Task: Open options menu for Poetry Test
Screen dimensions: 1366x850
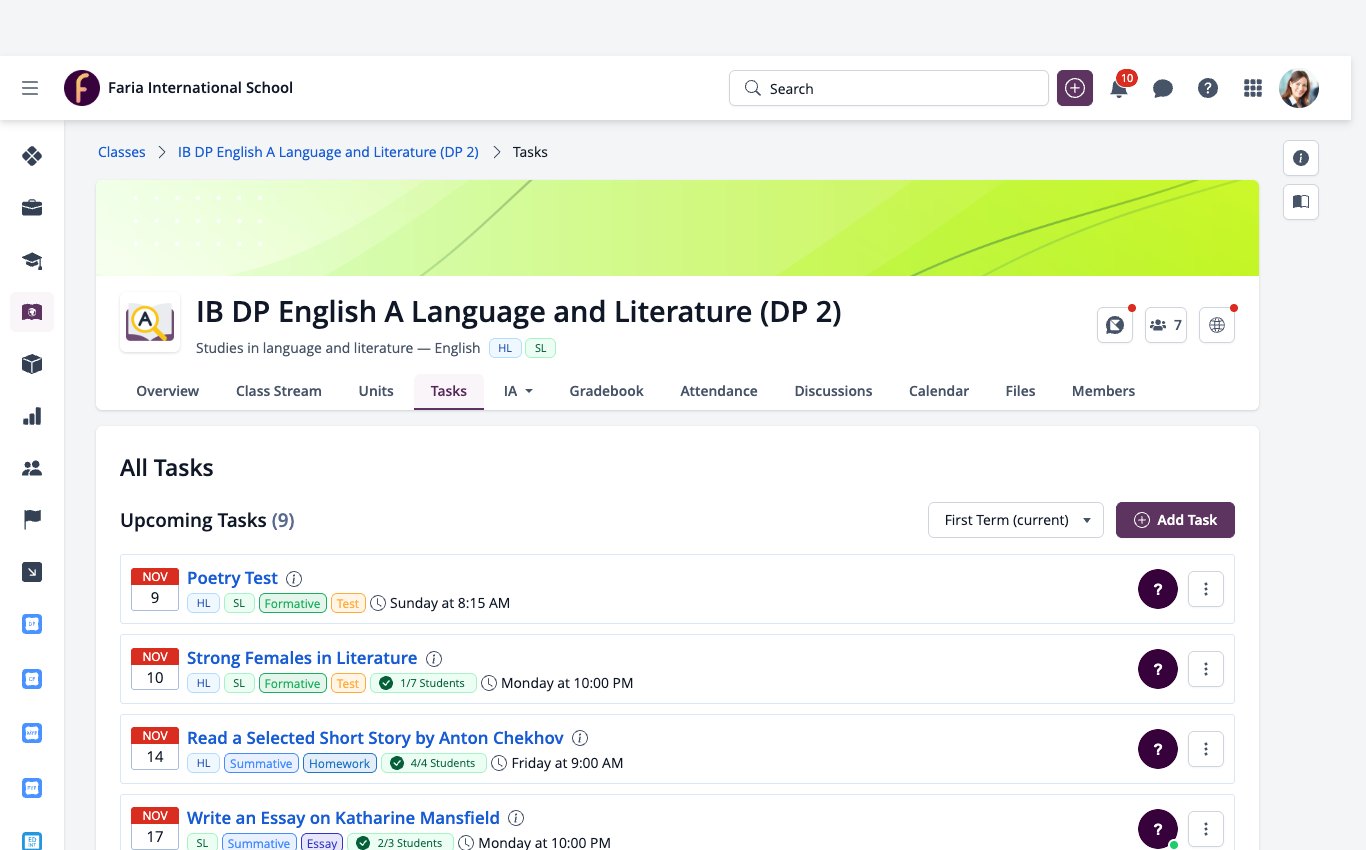Action: coord(1206,589)
